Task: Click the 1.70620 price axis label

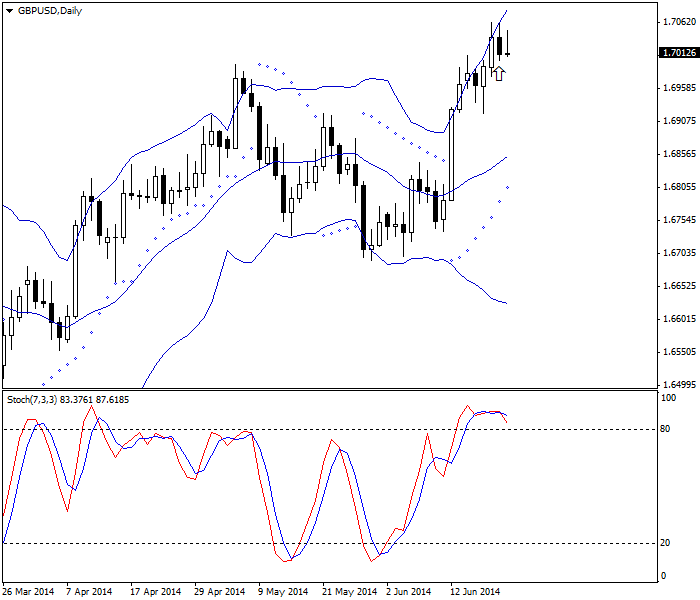Action: pos(678,21)
